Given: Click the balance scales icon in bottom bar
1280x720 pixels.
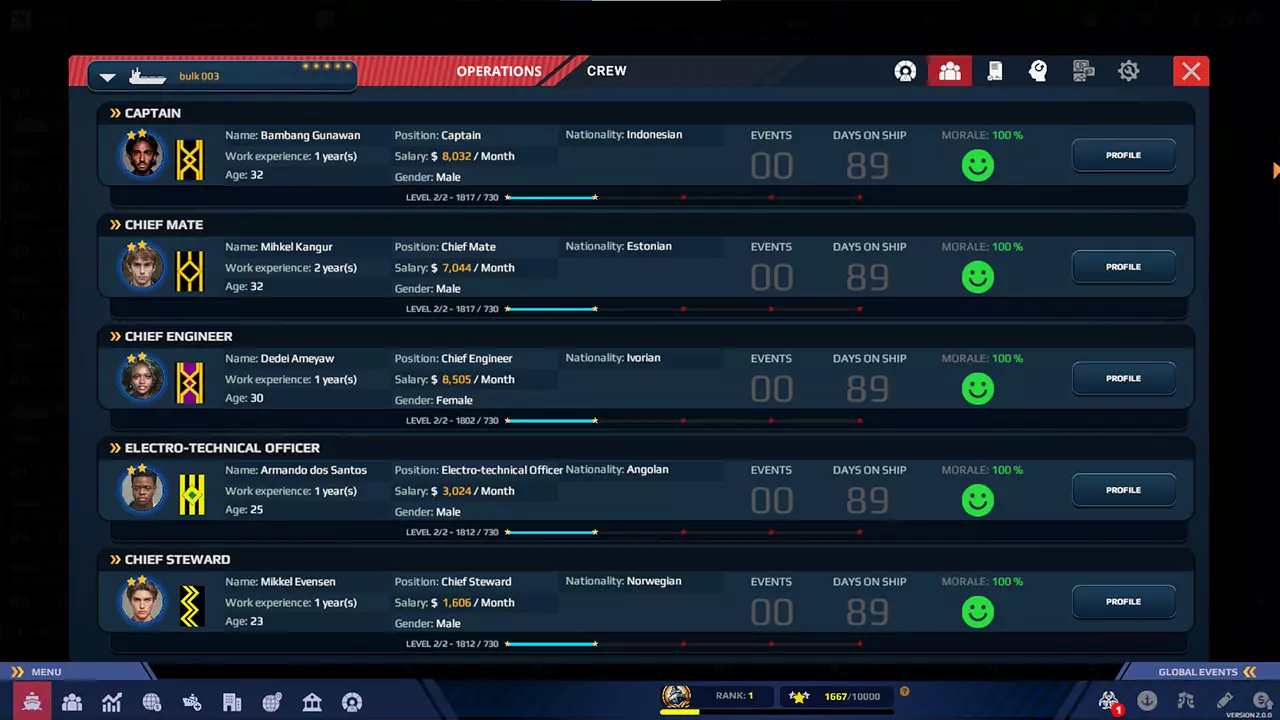Looking at the screenshot, I should pos(1186,701).
